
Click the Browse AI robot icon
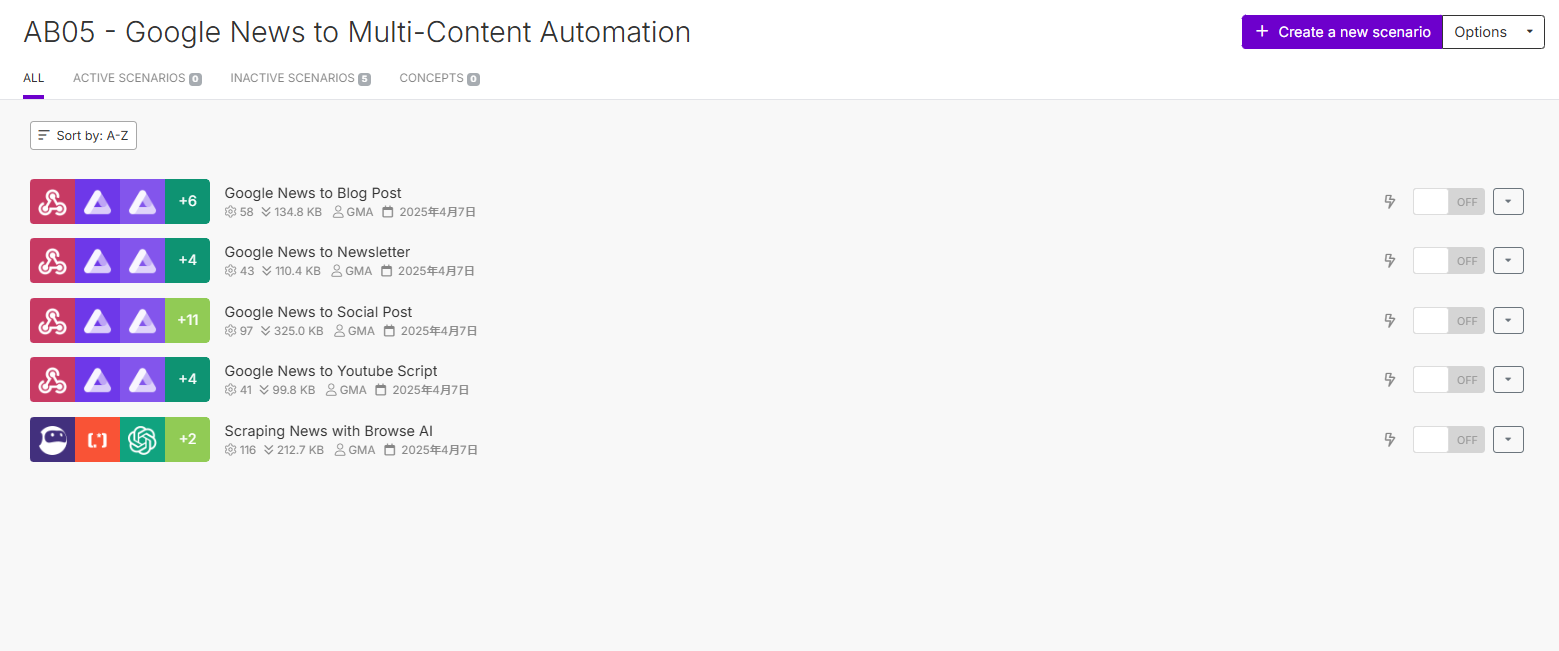(x=52, y=439)
